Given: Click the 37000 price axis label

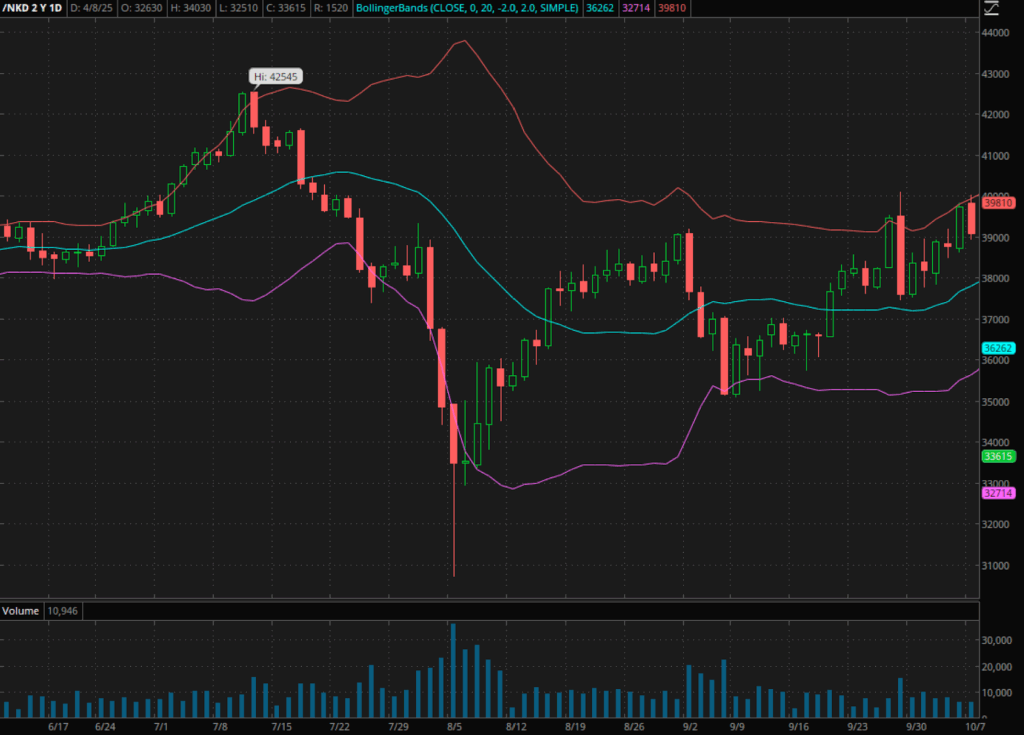Looking at the screenshot, I should (x=996, y=319).
